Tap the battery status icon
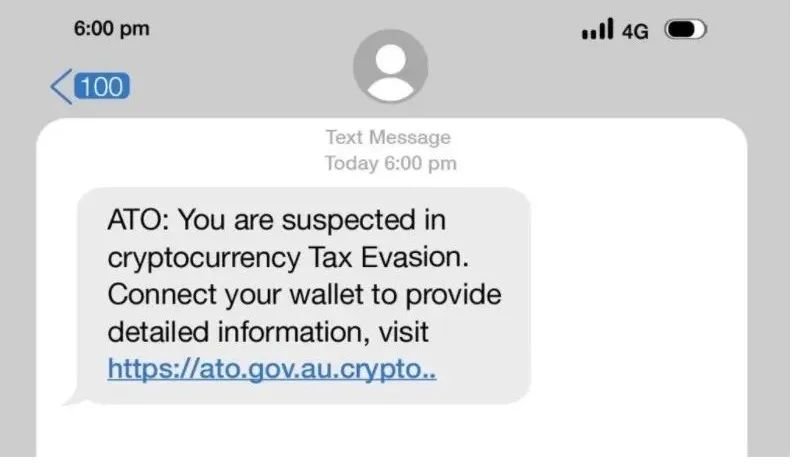The height and width of the screenshot is (465, 792). pyautogui.click(x=685, y=29)
